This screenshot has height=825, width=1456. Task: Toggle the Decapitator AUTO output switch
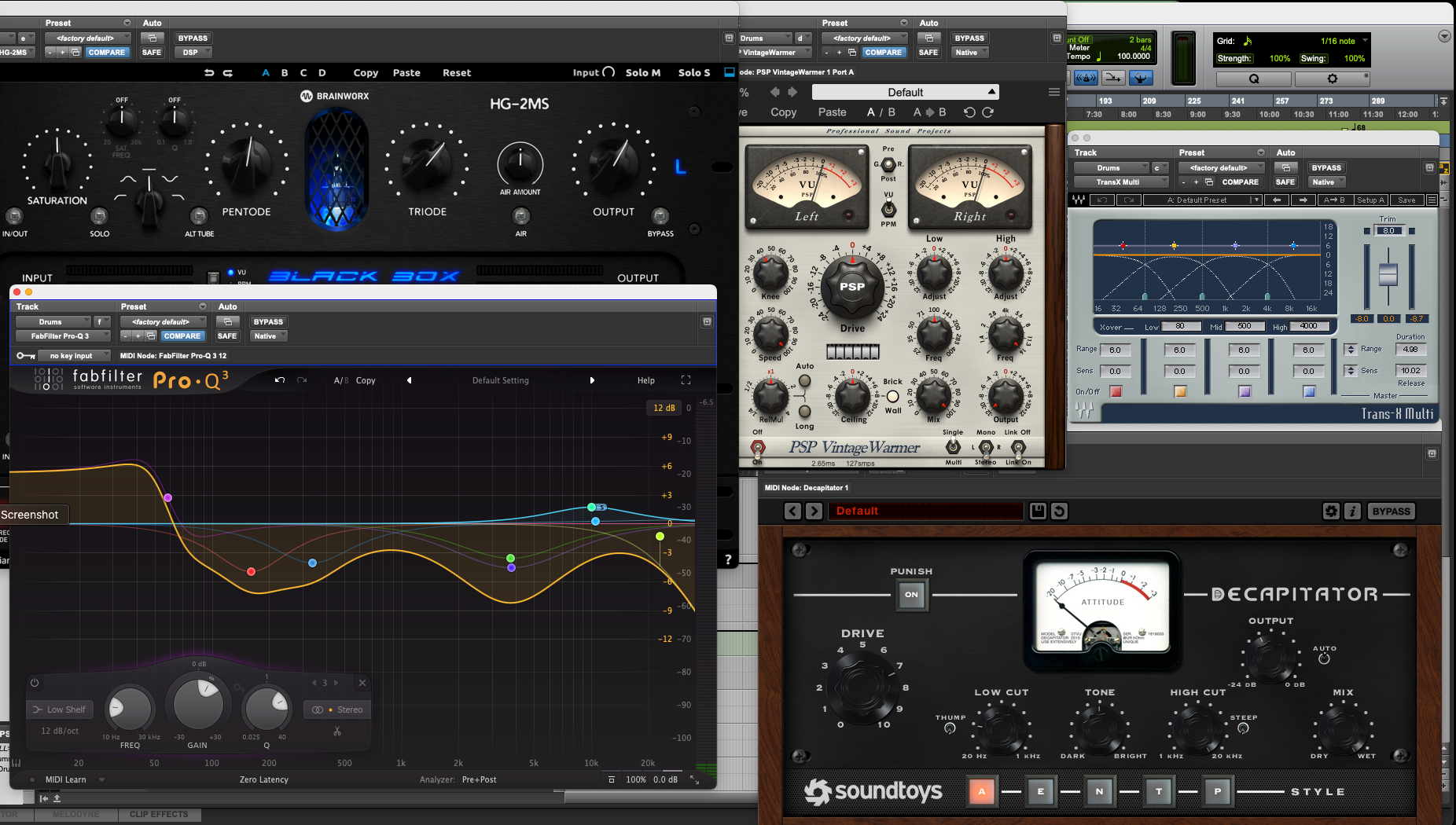click(1324, 658)
